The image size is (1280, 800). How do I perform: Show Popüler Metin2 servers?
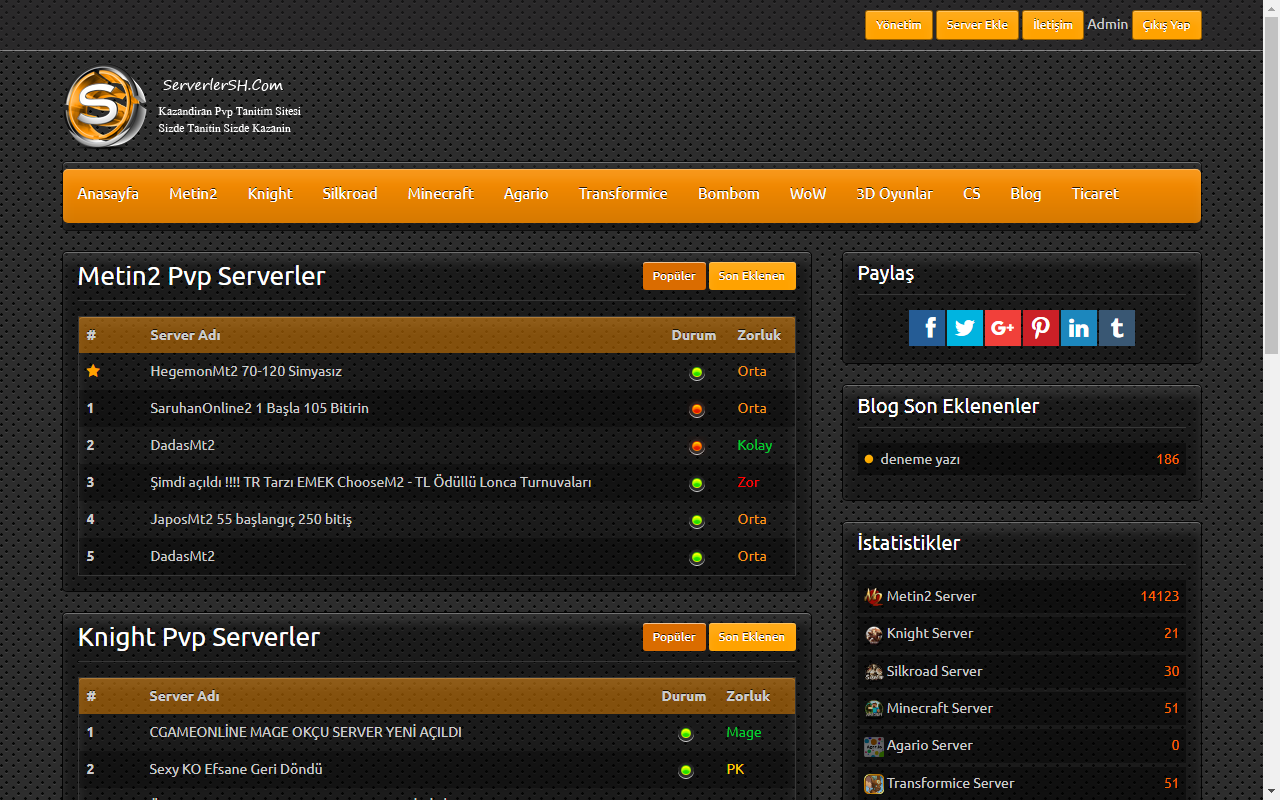point(674,276)
